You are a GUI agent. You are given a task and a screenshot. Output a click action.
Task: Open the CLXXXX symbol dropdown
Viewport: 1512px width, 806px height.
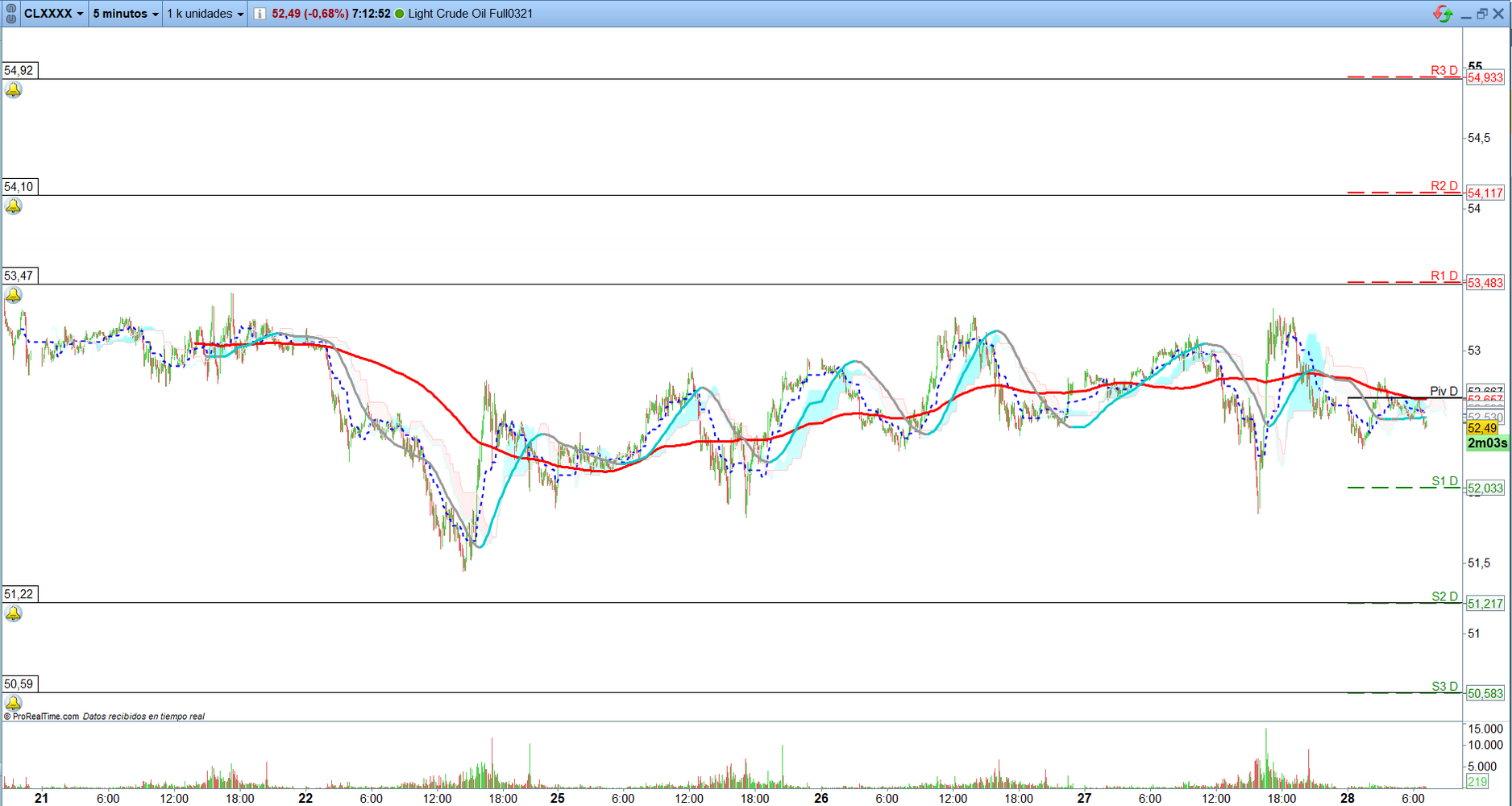pos(53,14)
